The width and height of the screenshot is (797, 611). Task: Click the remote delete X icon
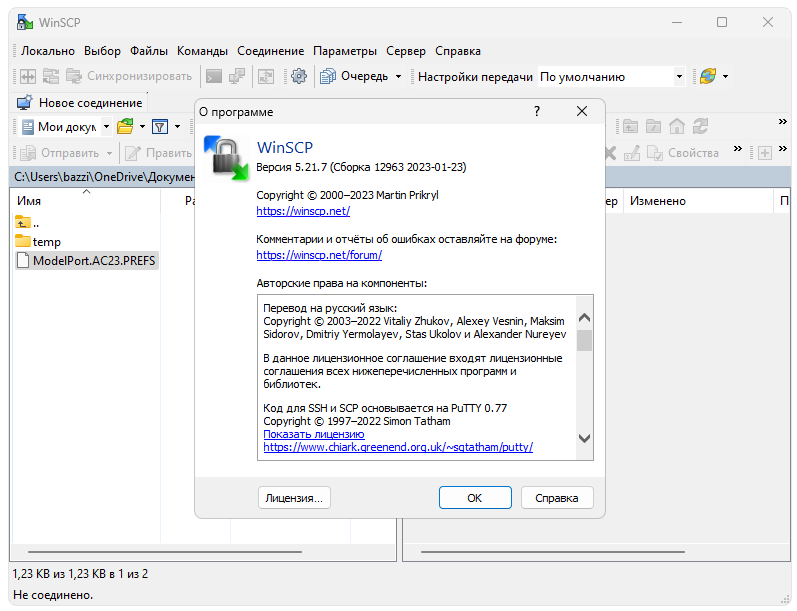pos(610,153)
